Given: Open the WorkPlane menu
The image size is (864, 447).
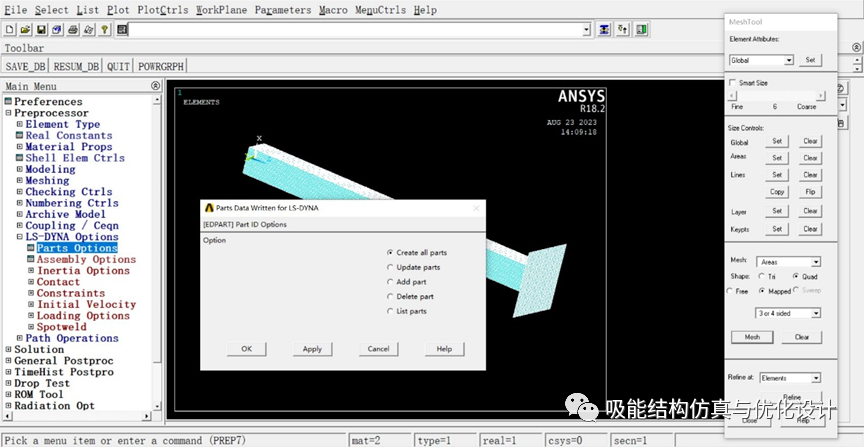Looking at the screenshot, I should click(x=222, y=10).
